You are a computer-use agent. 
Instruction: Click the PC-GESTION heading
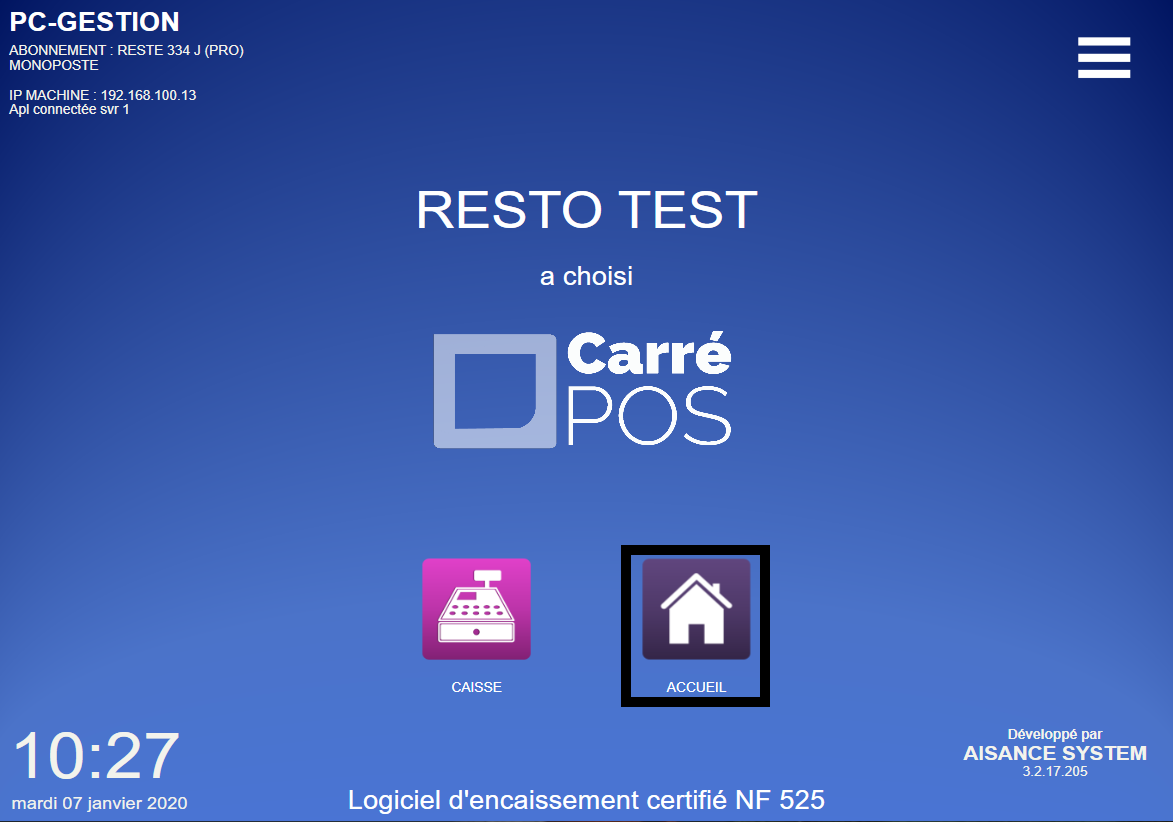94,22
